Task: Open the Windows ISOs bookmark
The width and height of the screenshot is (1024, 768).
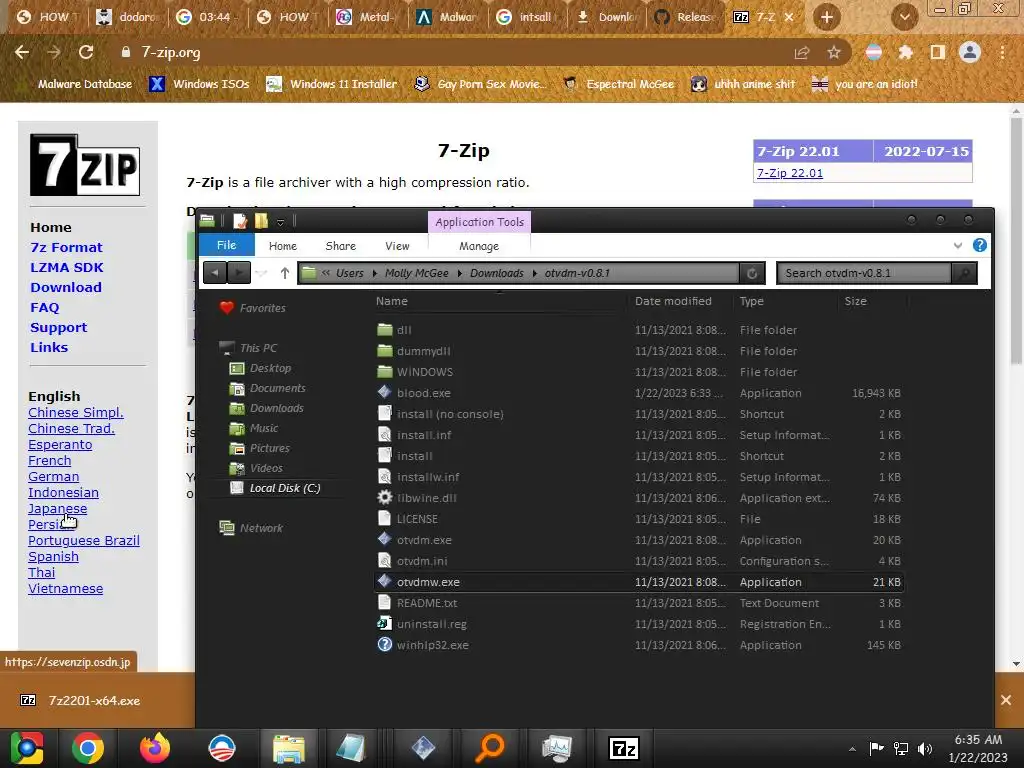Action: [200, 84]
